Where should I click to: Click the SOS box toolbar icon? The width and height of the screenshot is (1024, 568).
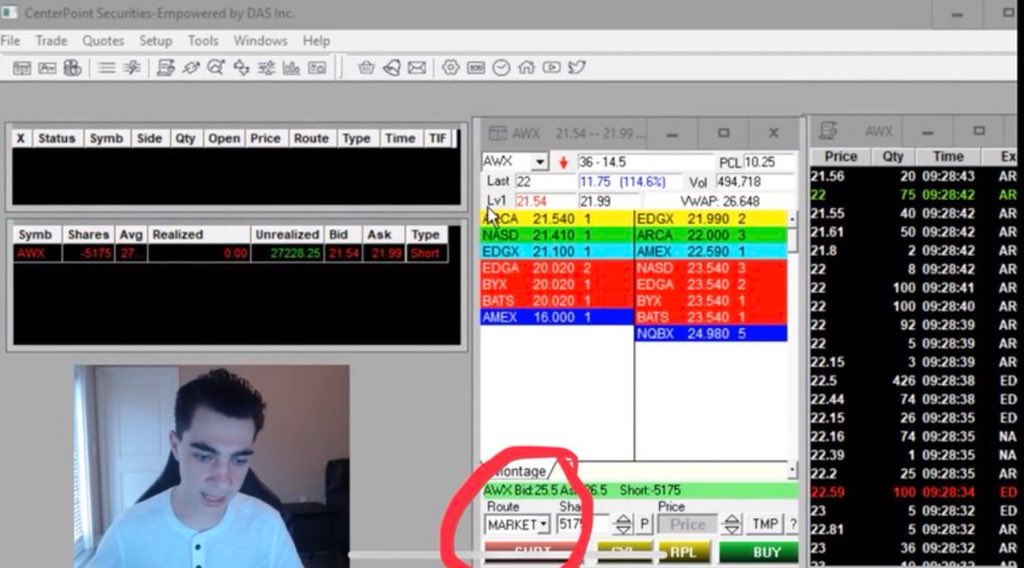[476, 68]
